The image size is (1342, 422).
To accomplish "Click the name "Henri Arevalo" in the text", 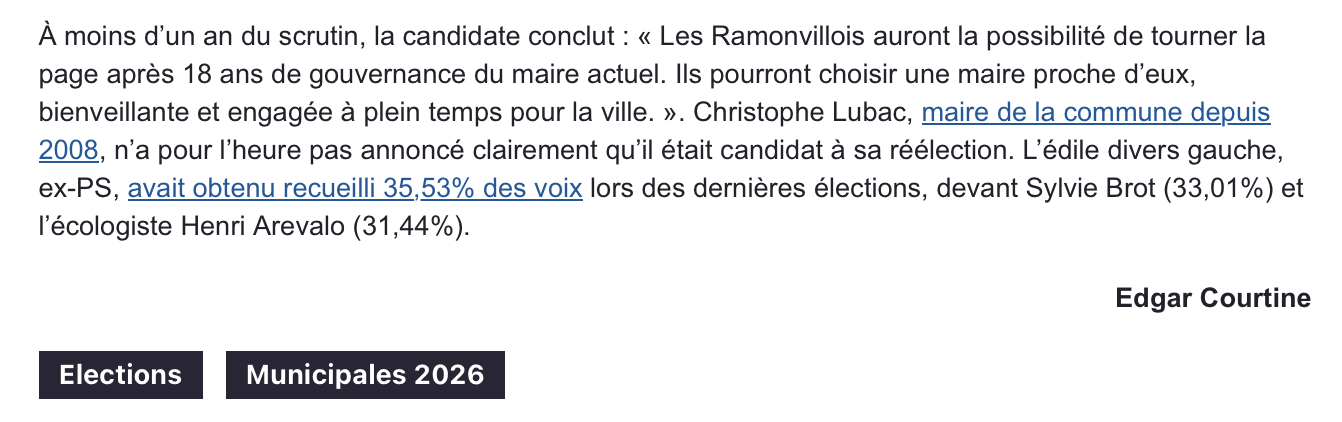I will tap(263, 226).
